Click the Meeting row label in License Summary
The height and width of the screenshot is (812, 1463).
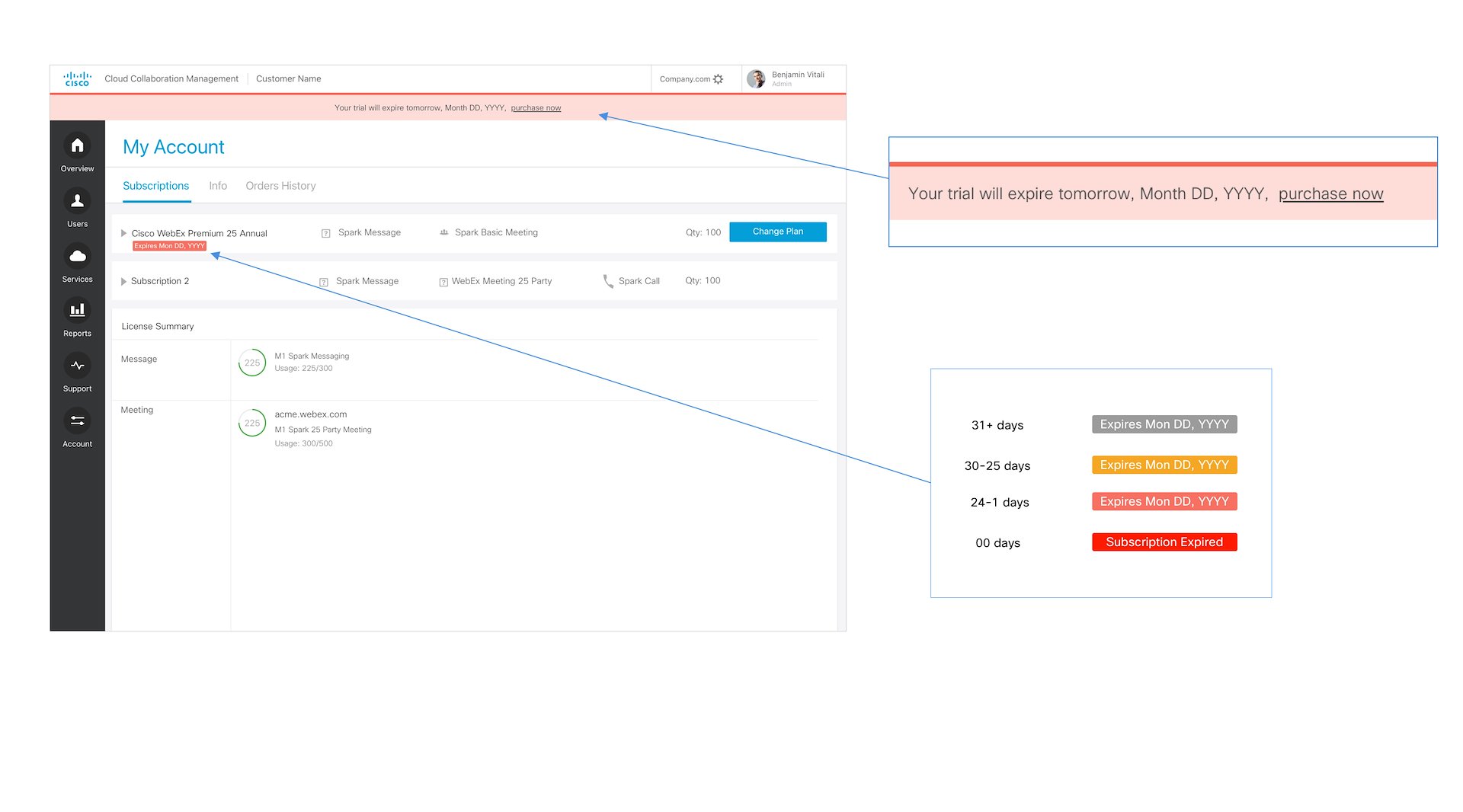click(137, 410)
